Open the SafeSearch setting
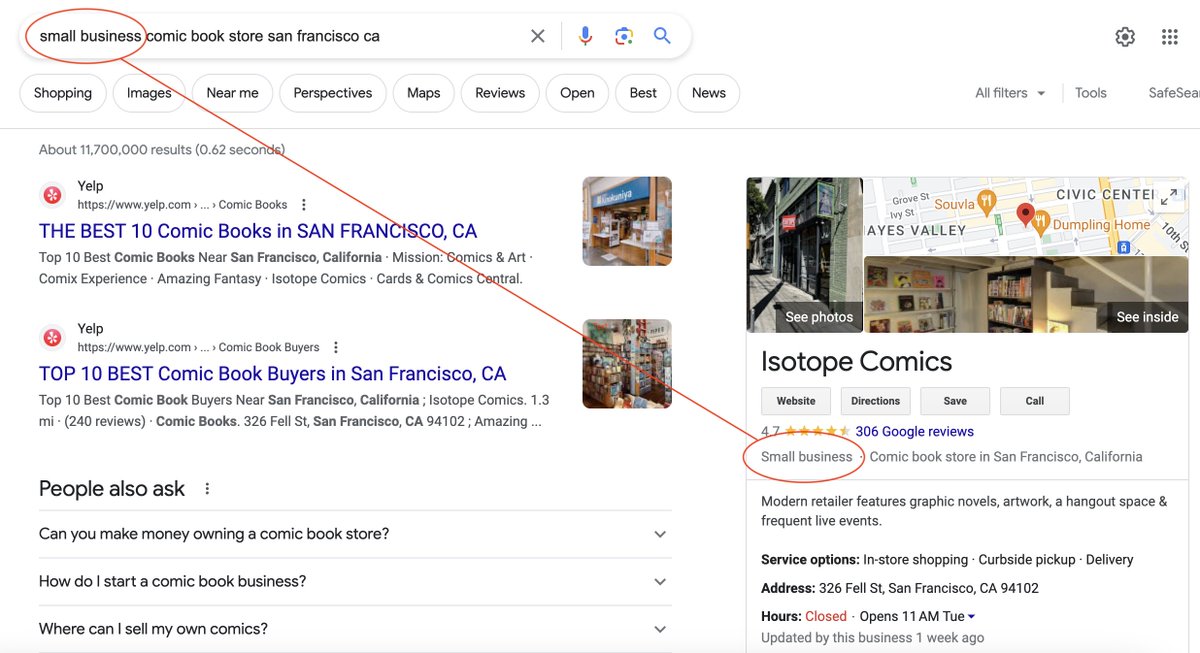The height and width of the screenshot is (653, 1200). (1174, 93)
